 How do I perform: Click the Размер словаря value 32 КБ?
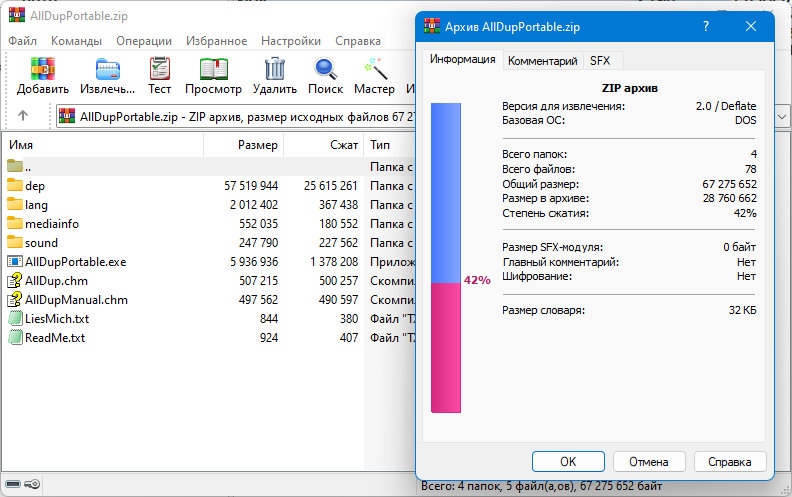point(742,310)
